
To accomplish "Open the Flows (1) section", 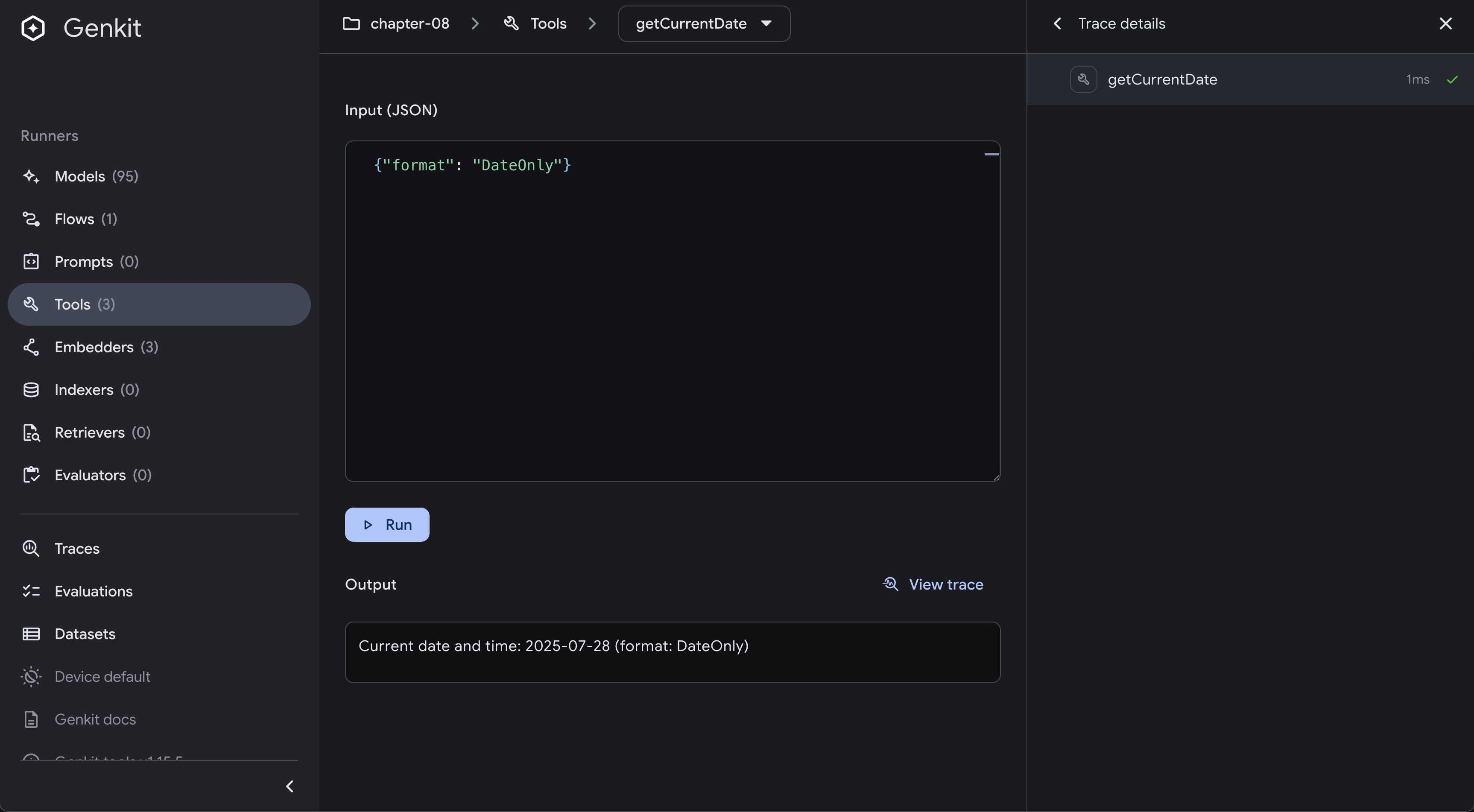I will click(159, 219).
